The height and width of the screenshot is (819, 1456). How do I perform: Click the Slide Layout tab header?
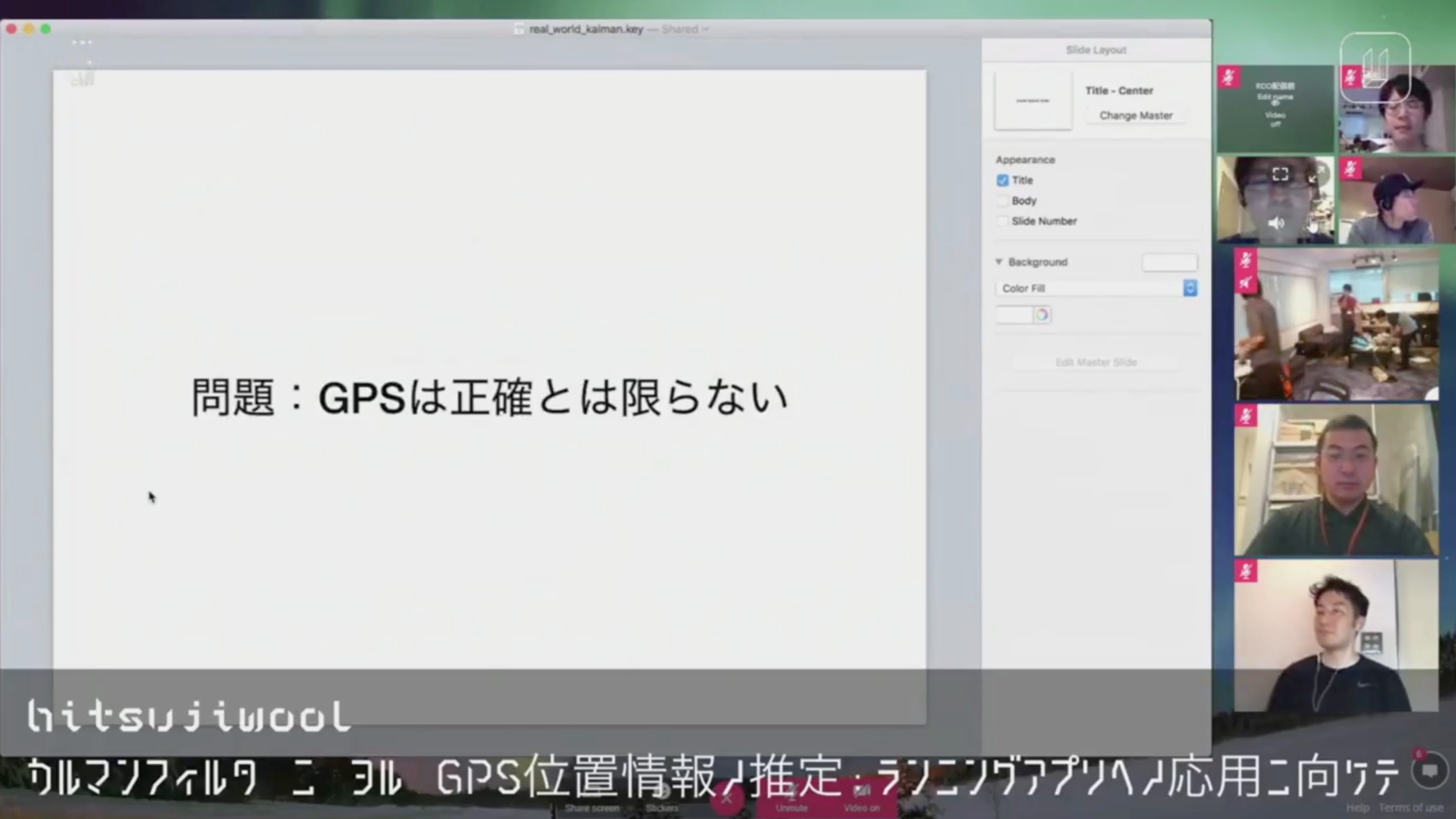pyautogui.click(x=1095, y=50)
